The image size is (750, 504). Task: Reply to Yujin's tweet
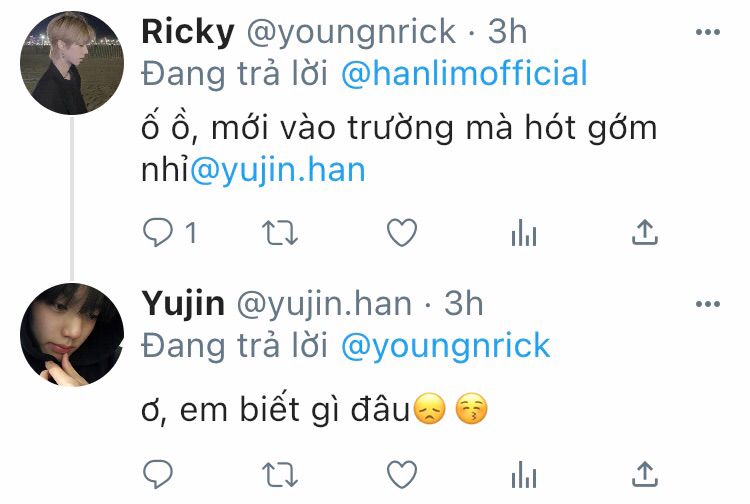click(158, 474)
